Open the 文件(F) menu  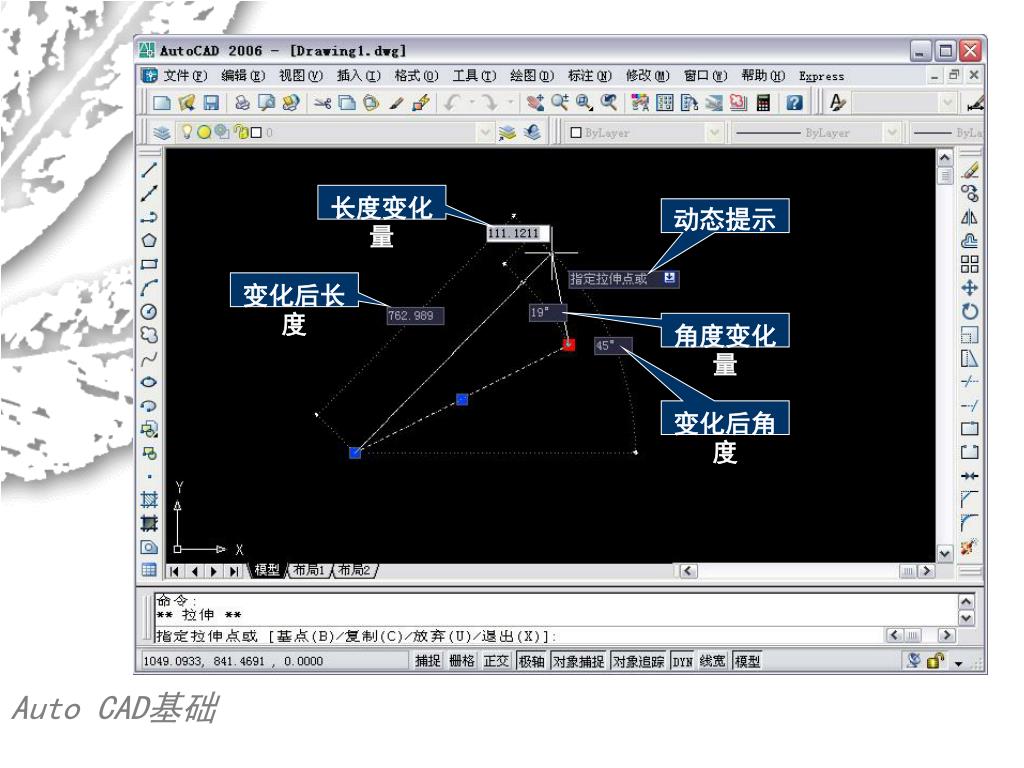point(184,76)
